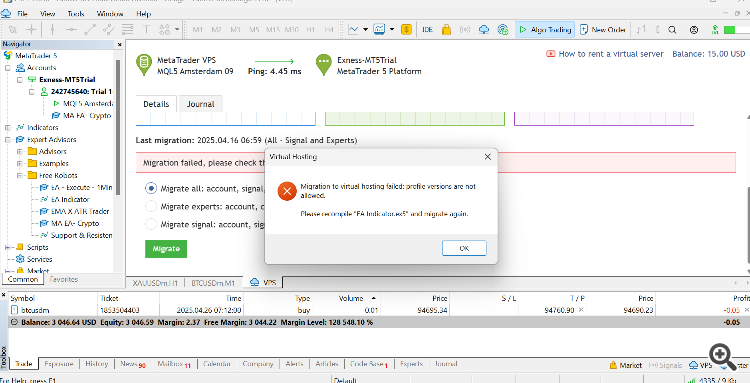Collapse the Accounts tree node

(8, 68)
